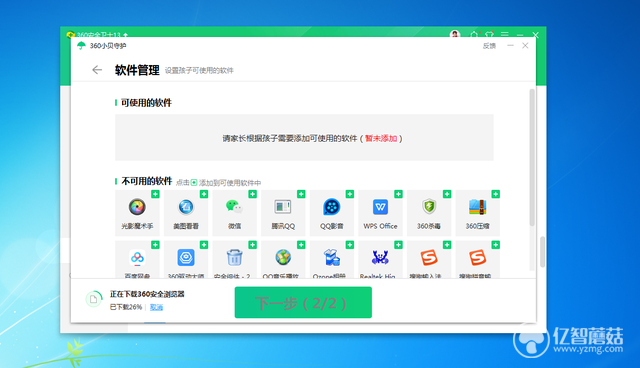640x368 pixels.
Task: Select the 搜狗拼音 icon
Action: [478, 258]
